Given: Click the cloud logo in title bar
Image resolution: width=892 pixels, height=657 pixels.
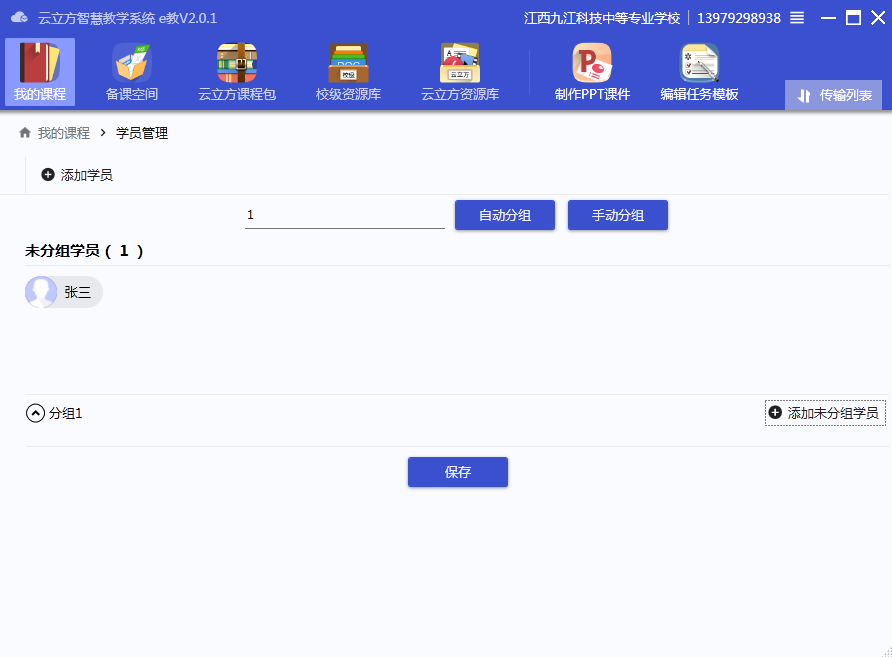Looking at the screenshot, I should pyautogui.click(x=19, y=17).
